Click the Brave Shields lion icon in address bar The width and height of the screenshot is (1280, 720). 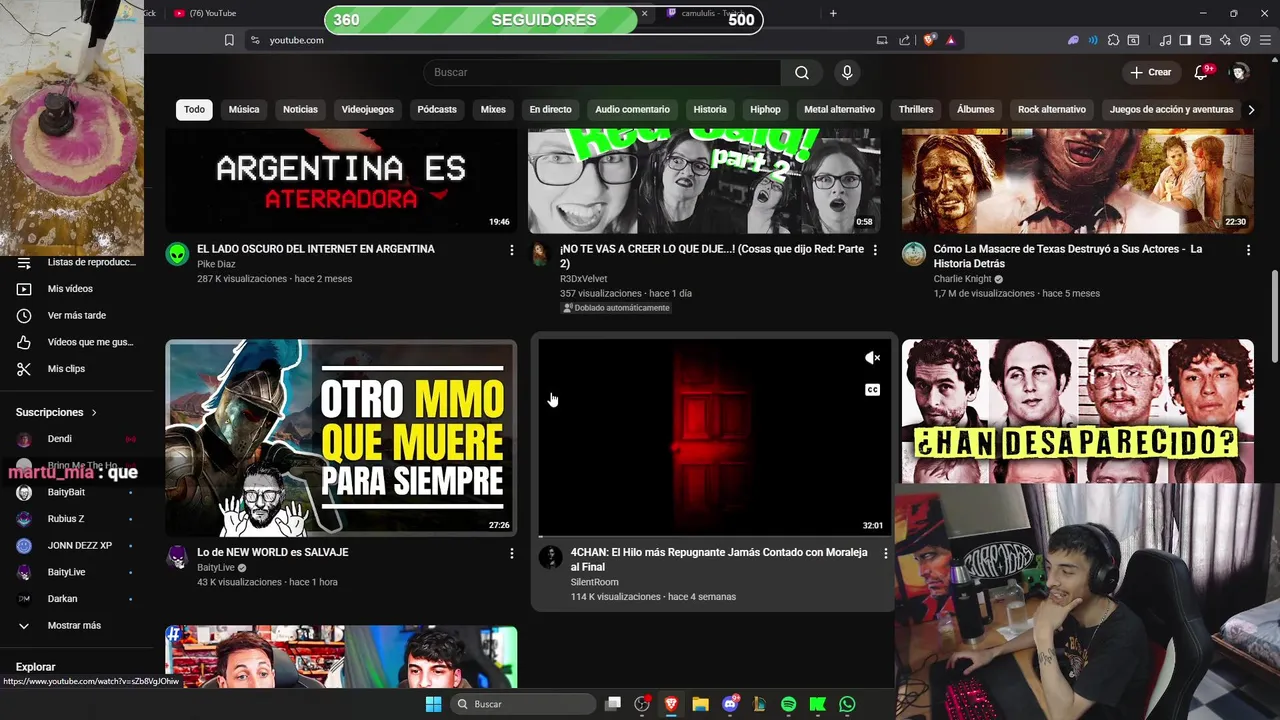pyautogui.click(x=929, y=40)
